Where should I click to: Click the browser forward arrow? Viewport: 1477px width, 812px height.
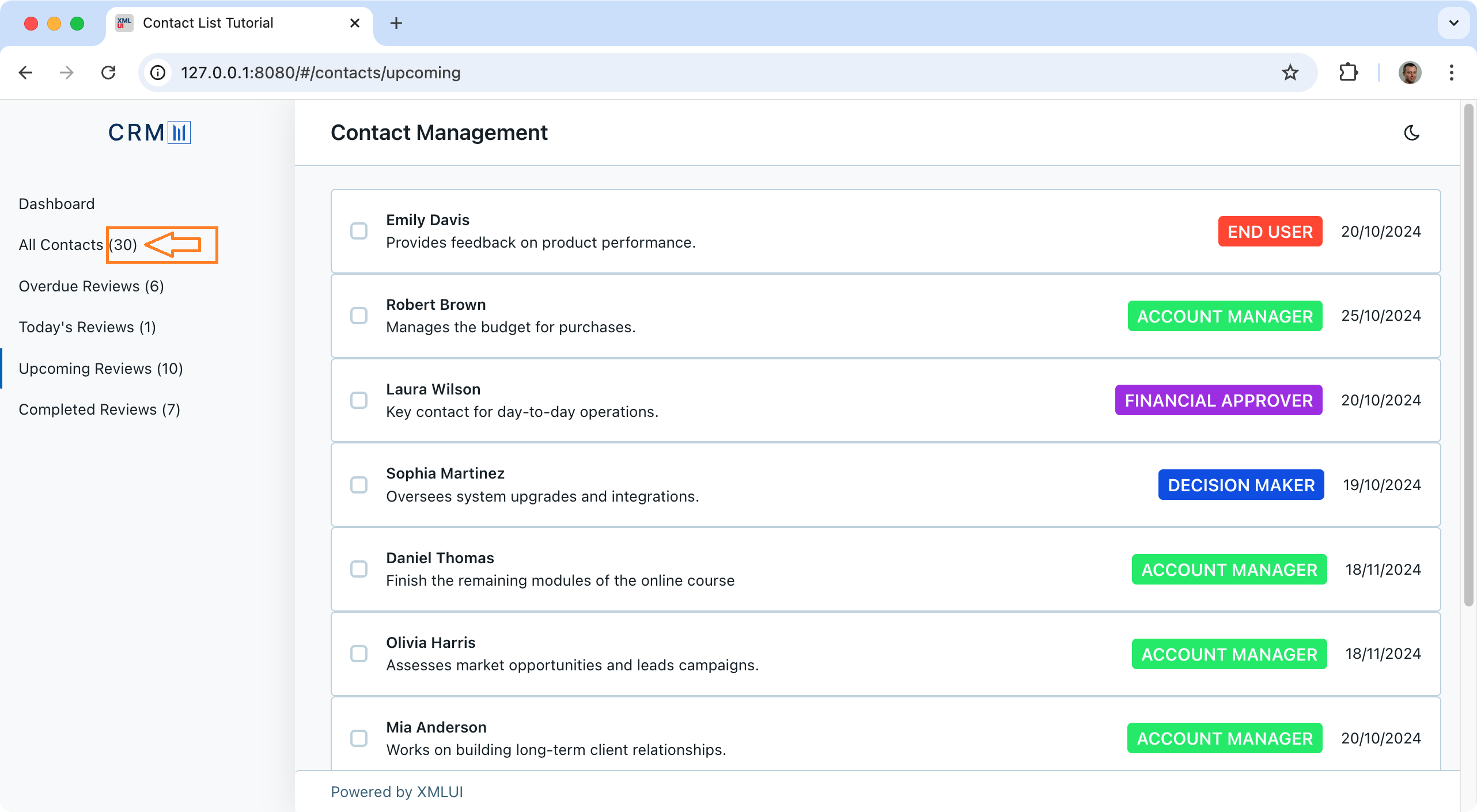point(67,73)
